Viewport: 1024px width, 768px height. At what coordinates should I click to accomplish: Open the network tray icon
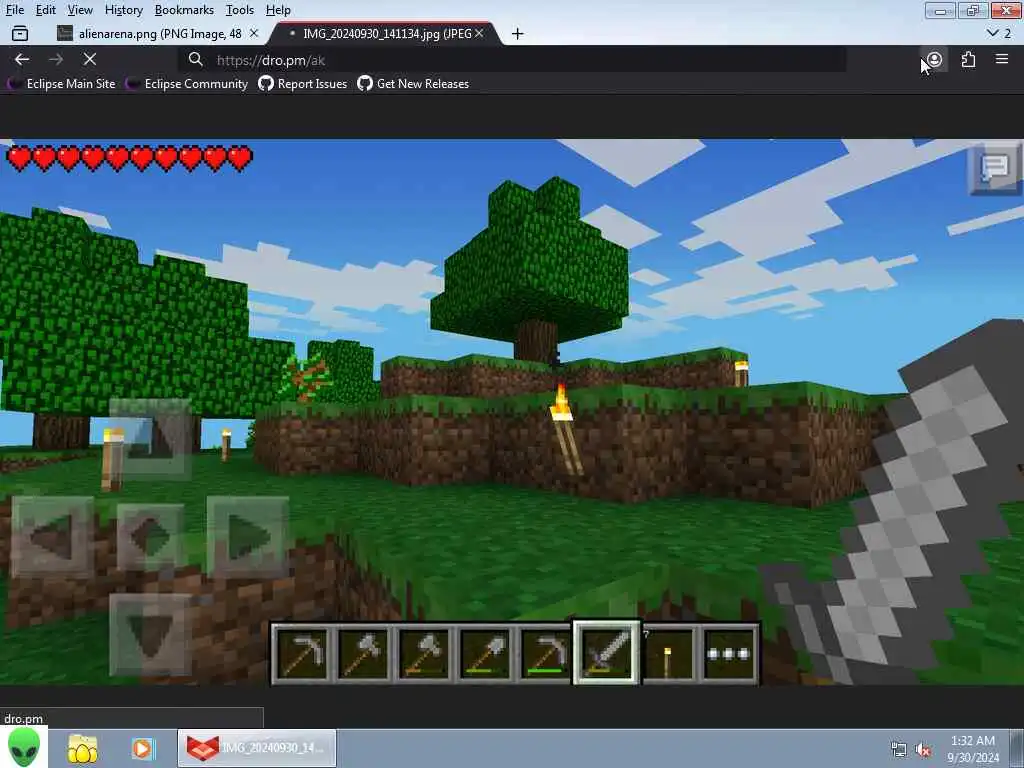[x=899, y=750]
